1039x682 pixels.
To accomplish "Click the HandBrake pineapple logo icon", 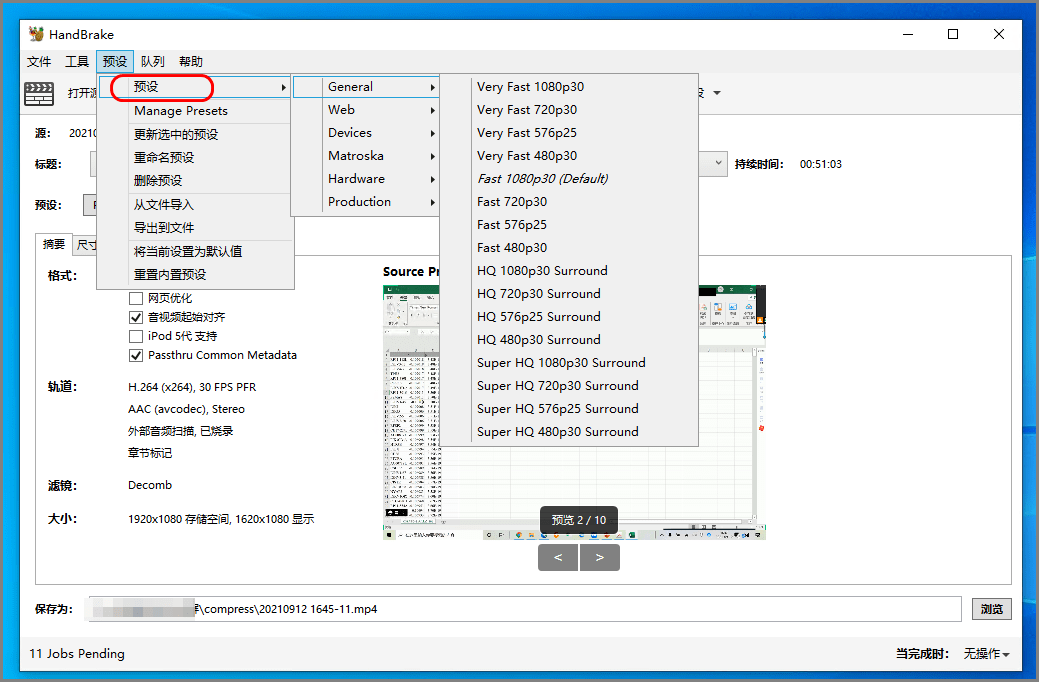I will [36, 34].
